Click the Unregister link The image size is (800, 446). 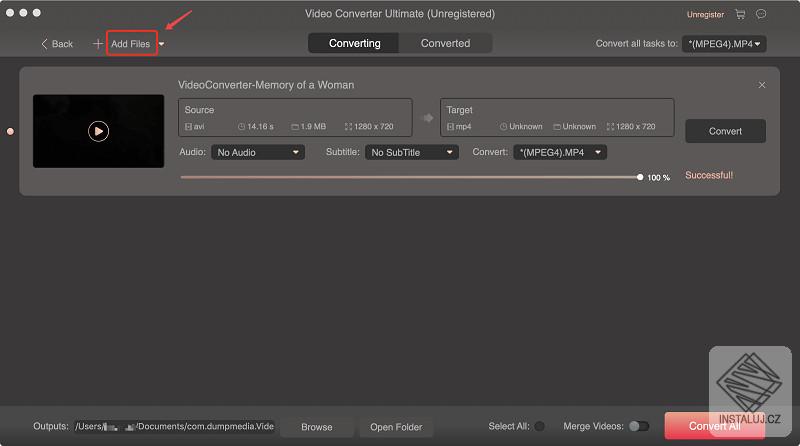(705, 15)
